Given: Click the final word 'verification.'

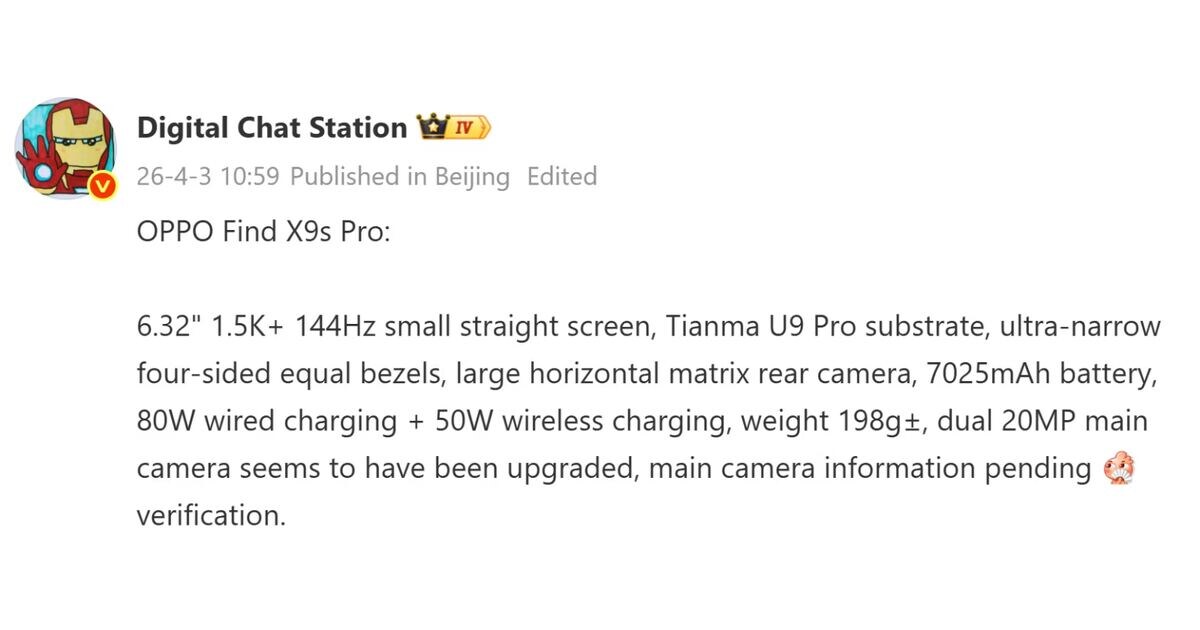Looking at the screenshot, I should (211, 516).
